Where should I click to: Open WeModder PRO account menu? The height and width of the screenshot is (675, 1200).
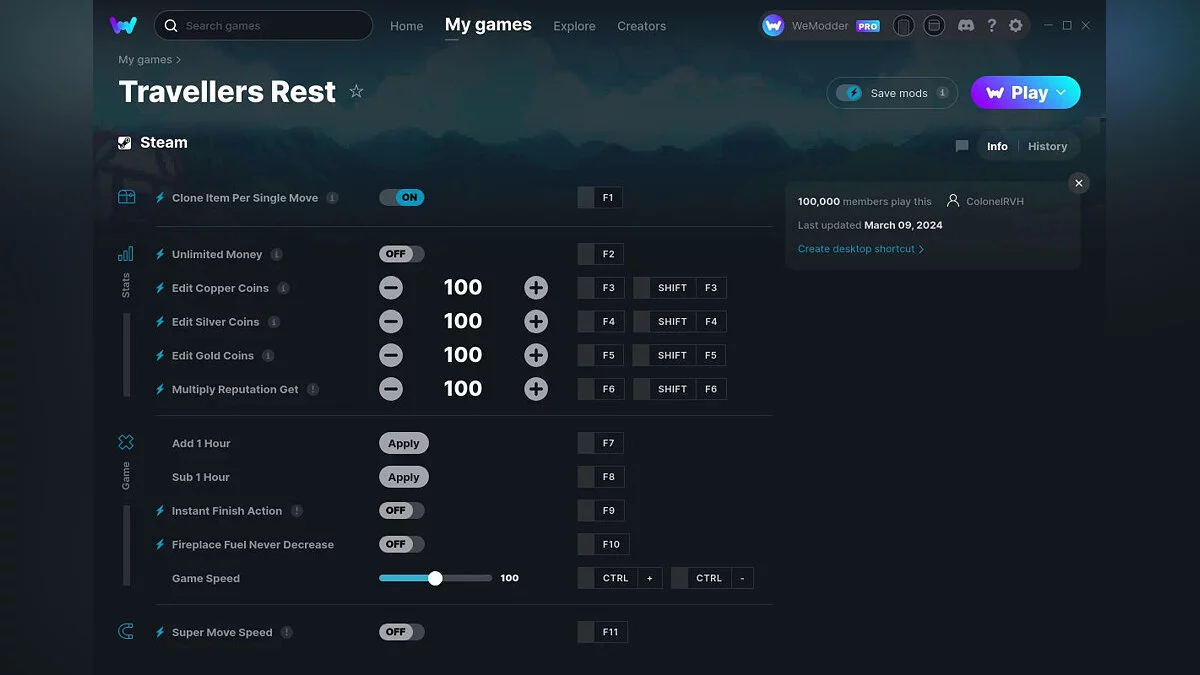point(821,26)
